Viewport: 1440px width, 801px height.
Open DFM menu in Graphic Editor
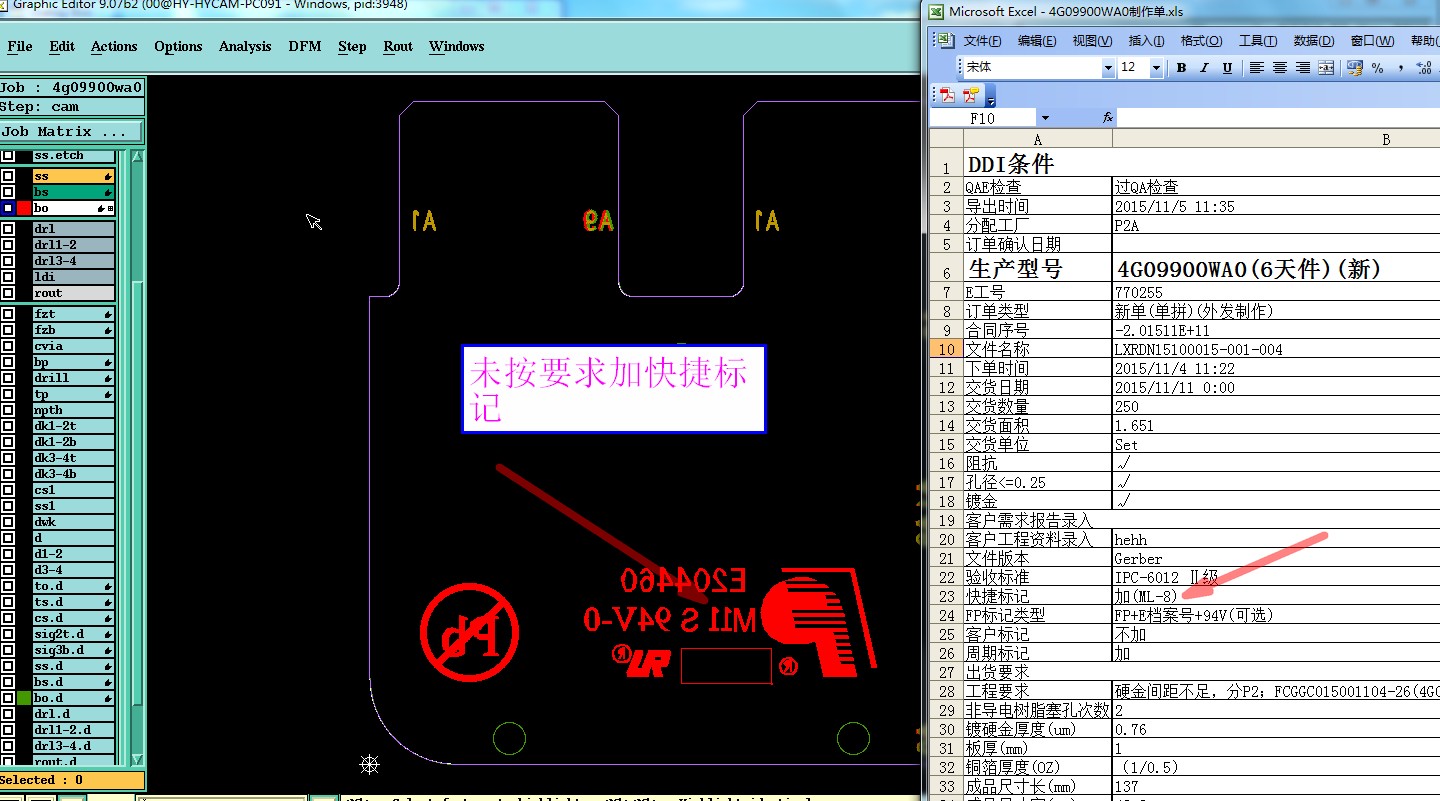(x=305, y=46)
